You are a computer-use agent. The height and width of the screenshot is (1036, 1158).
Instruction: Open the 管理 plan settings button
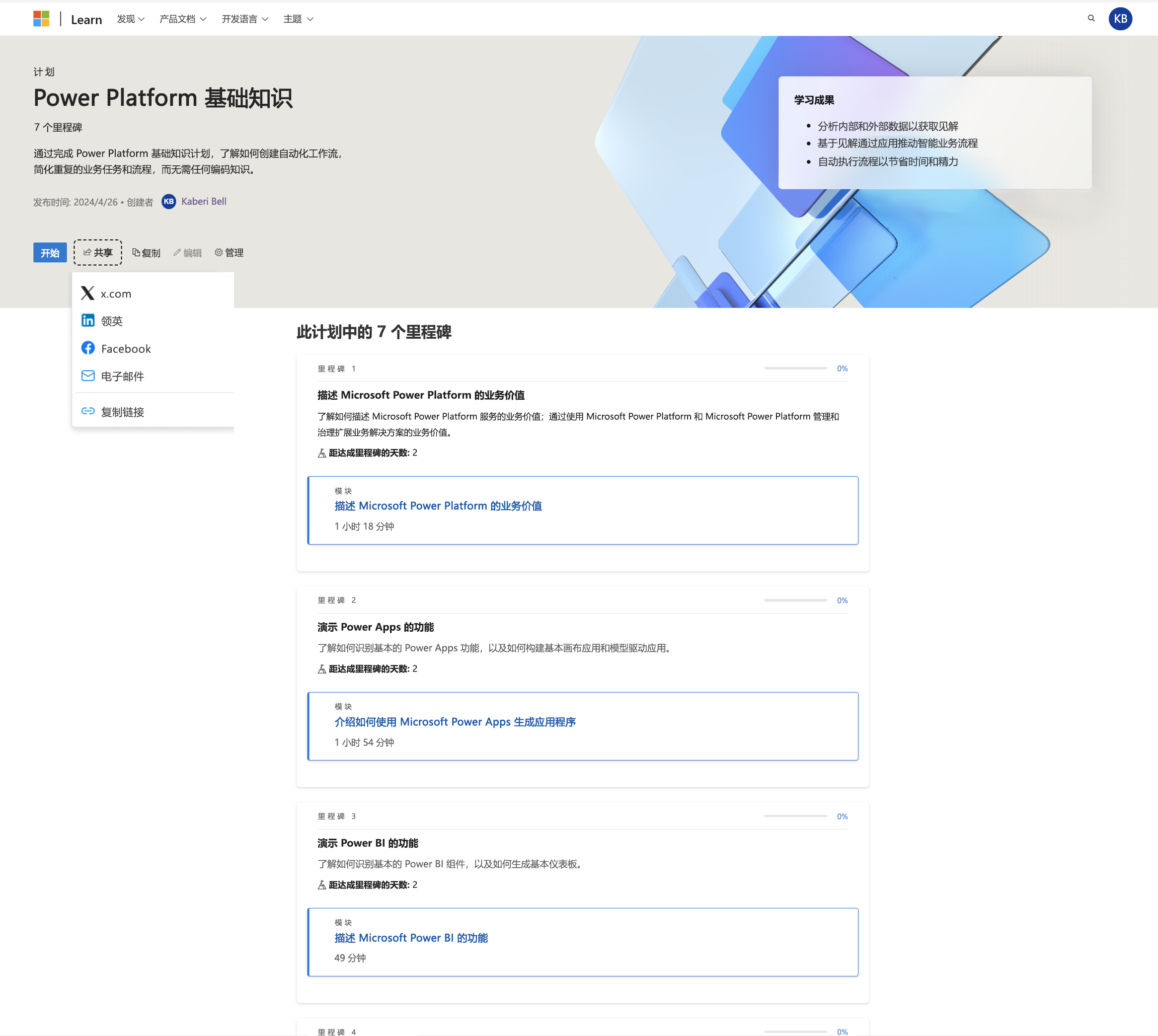[230, 253]
